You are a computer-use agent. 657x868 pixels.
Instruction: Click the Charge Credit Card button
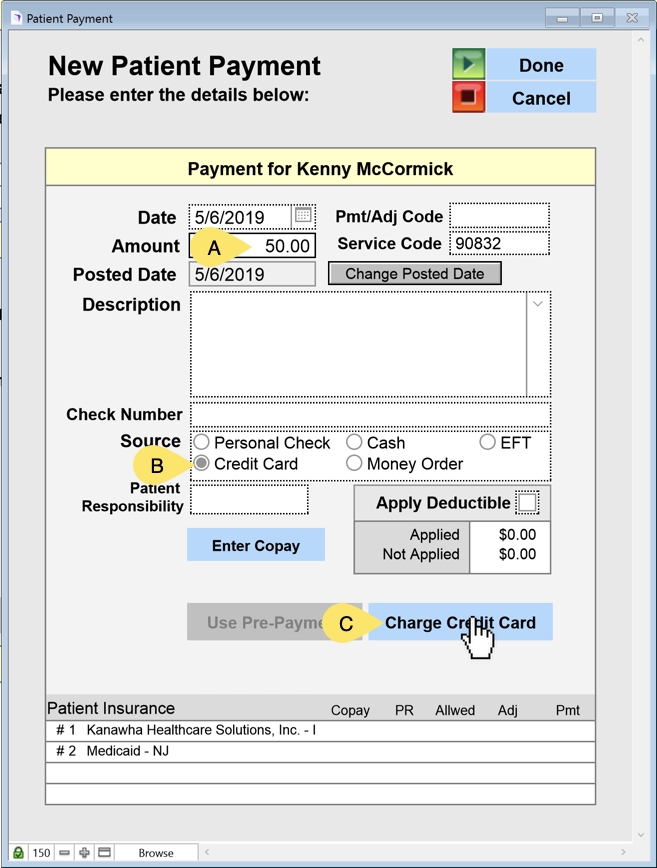pyautogui.click(x=460, y=622)
